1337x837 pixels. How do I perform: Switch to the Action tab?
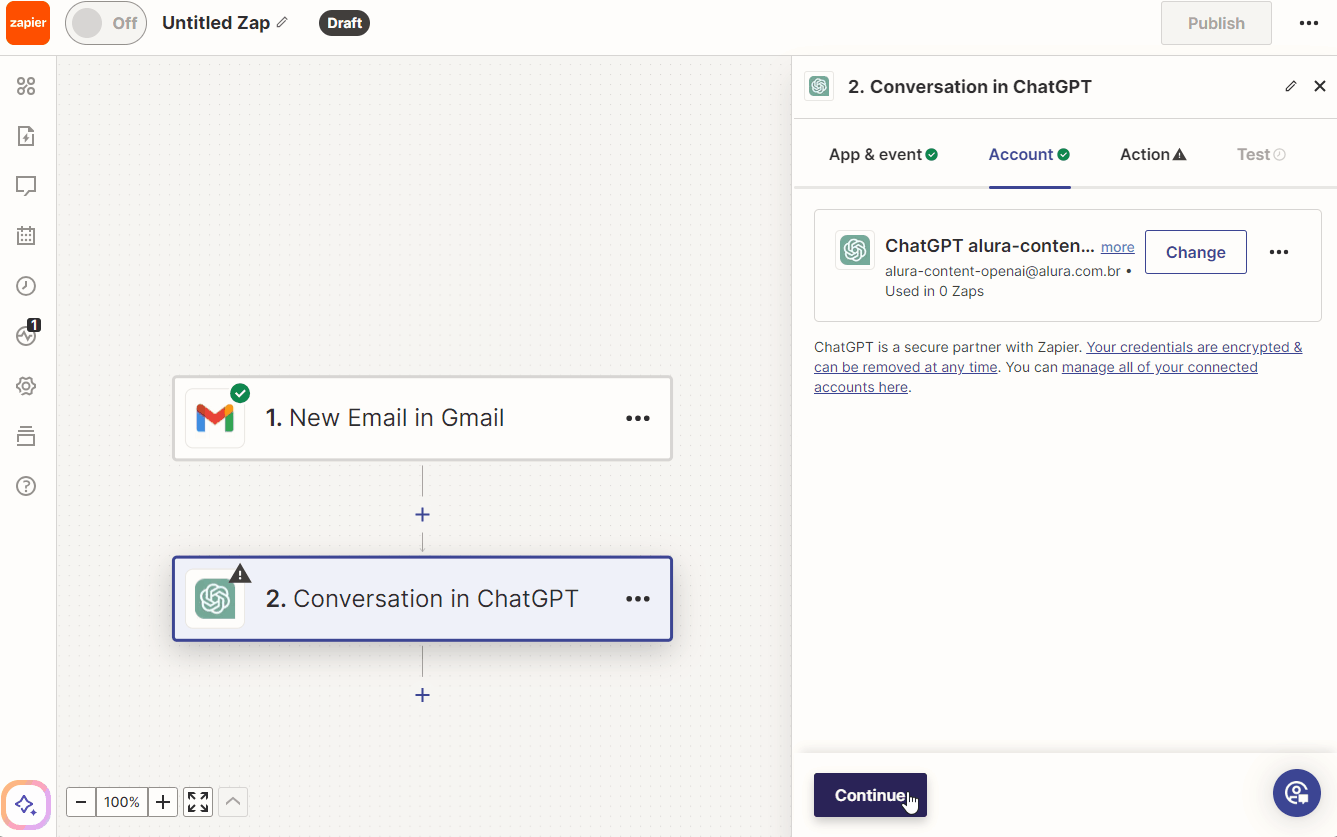(x=1153, y=154)
